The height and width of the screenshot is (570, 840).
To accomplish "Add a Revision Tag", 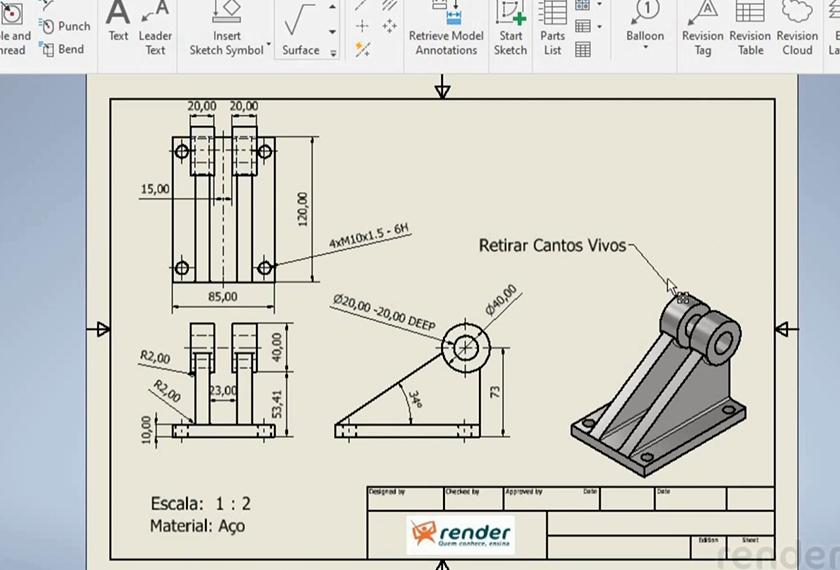I will 703,28.
